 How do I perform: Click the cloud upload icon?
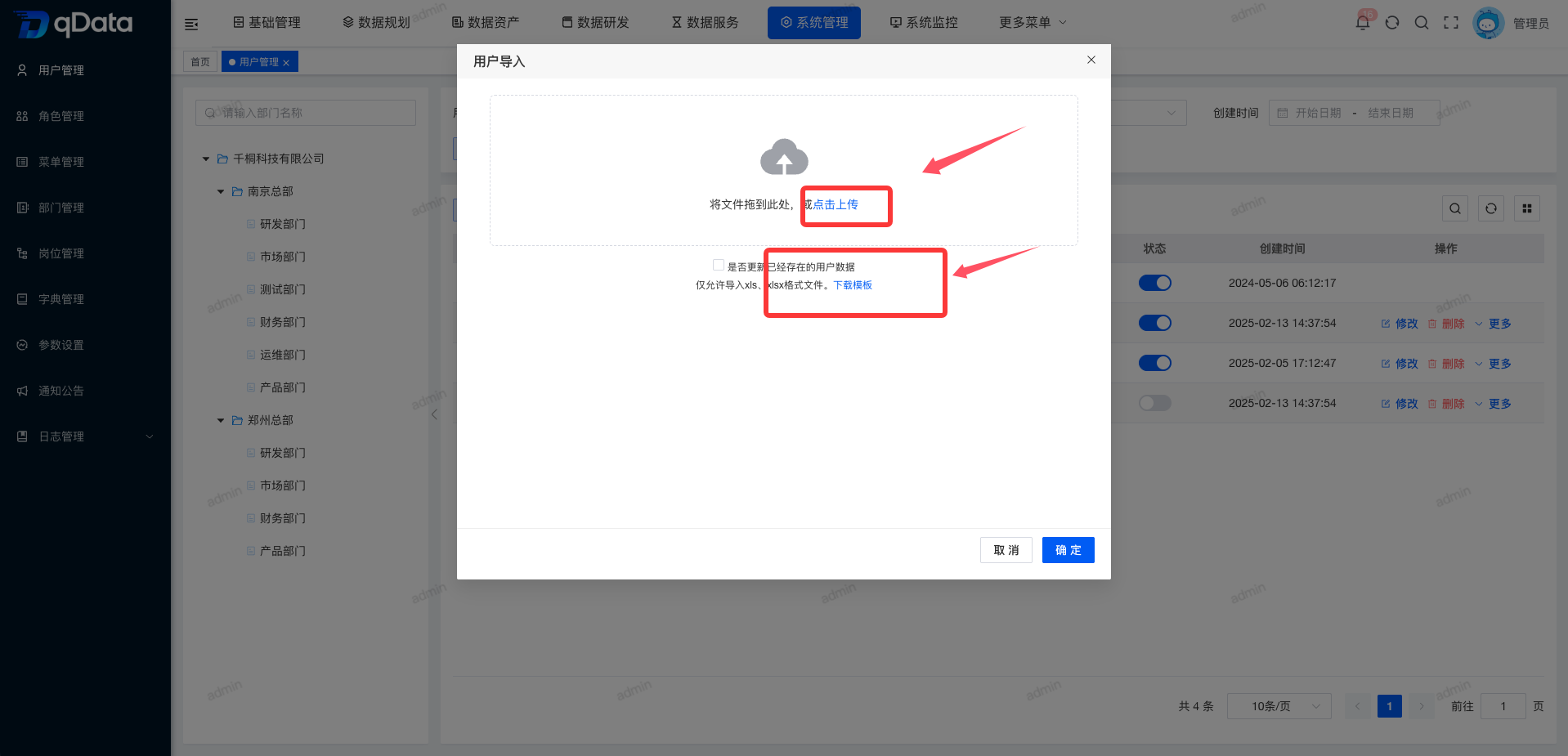pyautogui.click(x=784, y=157)
